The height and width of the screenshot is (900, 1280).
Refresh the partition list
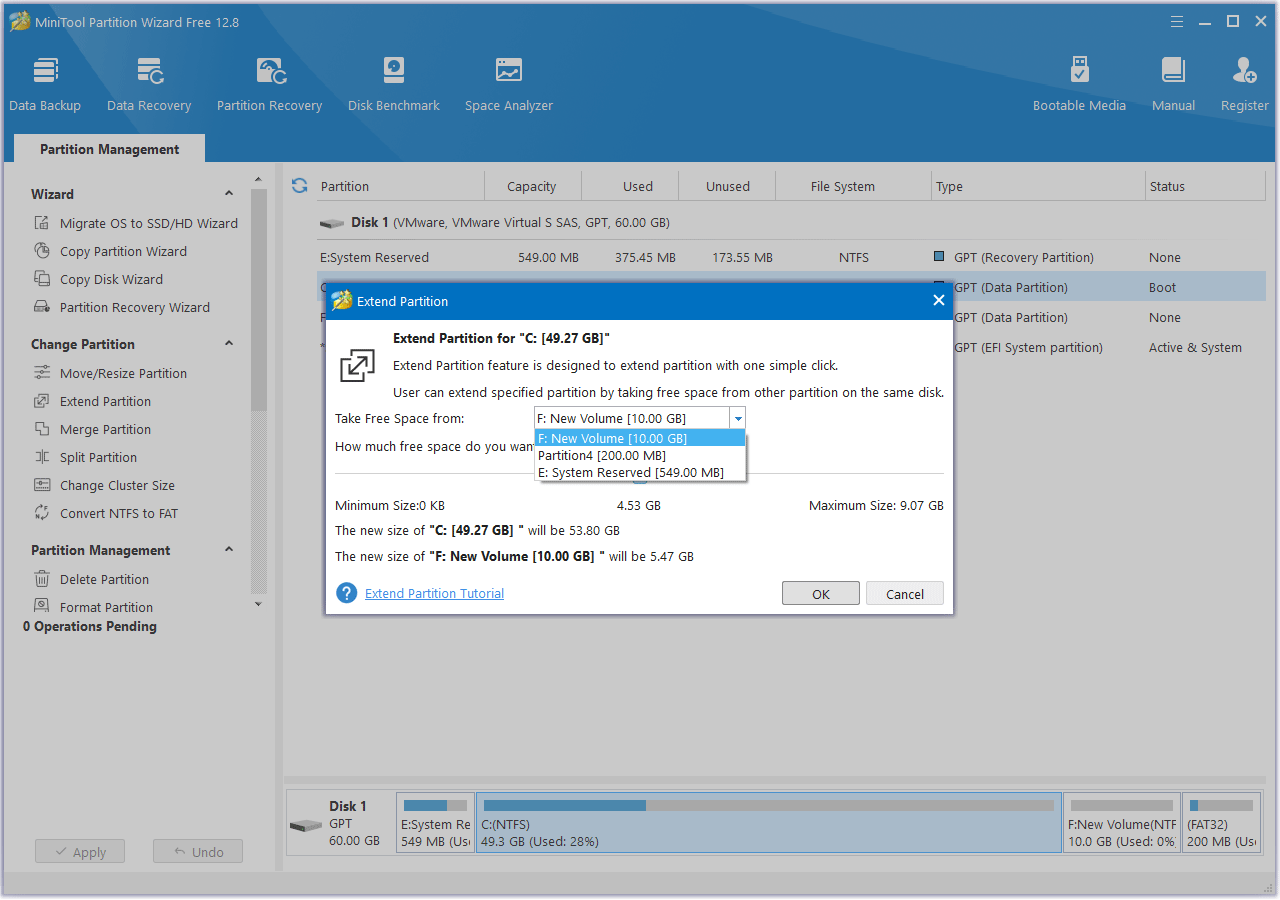[x=299, y=185]
